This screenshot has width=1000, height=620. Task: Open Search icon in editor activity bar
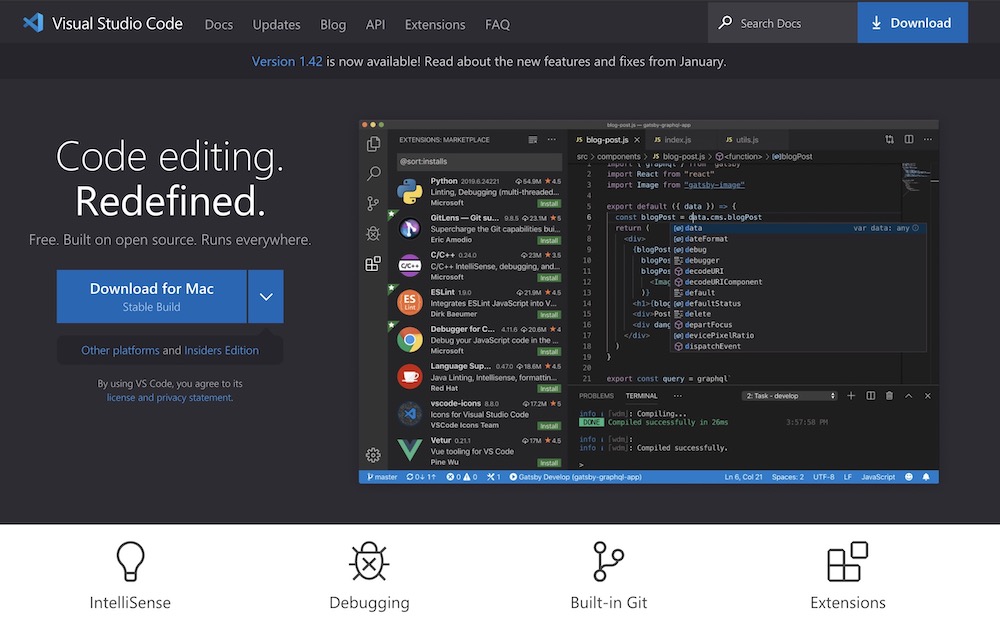click(x=374, y=173)
